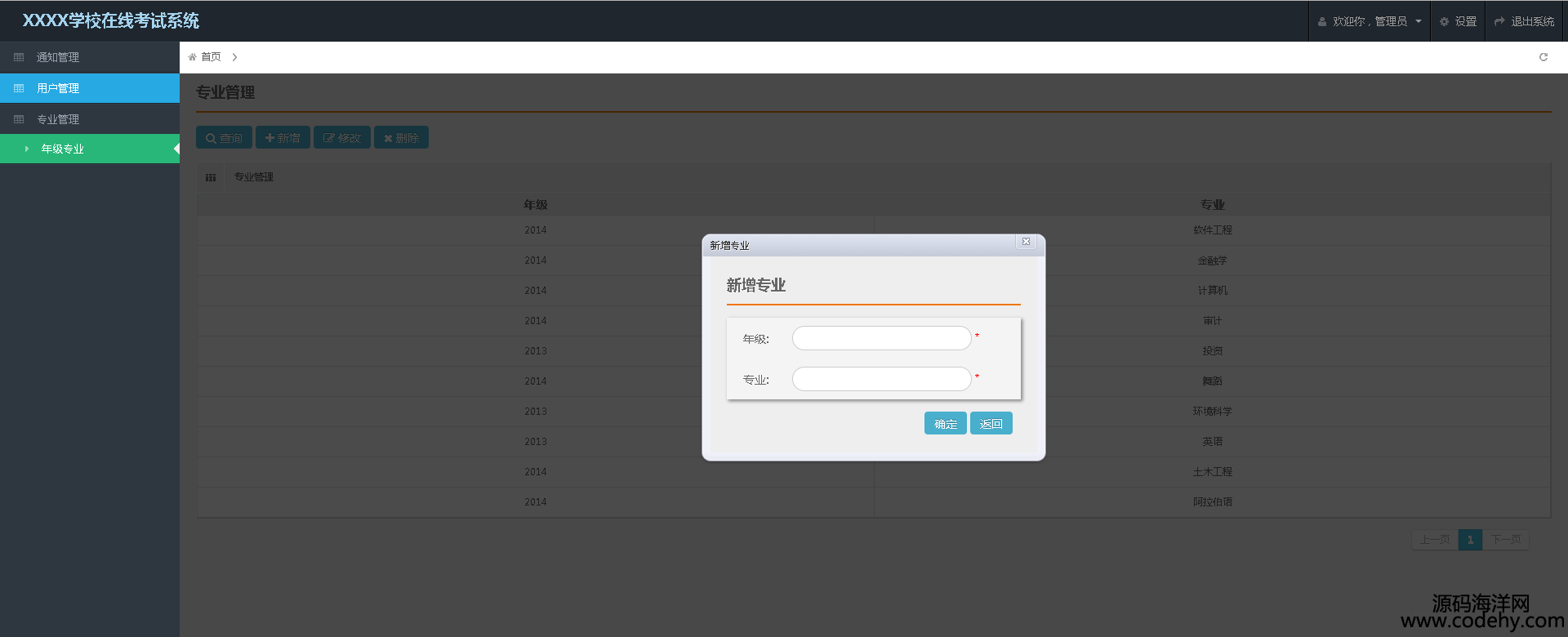Click the 用户管理 sidebar grid icon

pyautogui.click(x=19, y=88)
